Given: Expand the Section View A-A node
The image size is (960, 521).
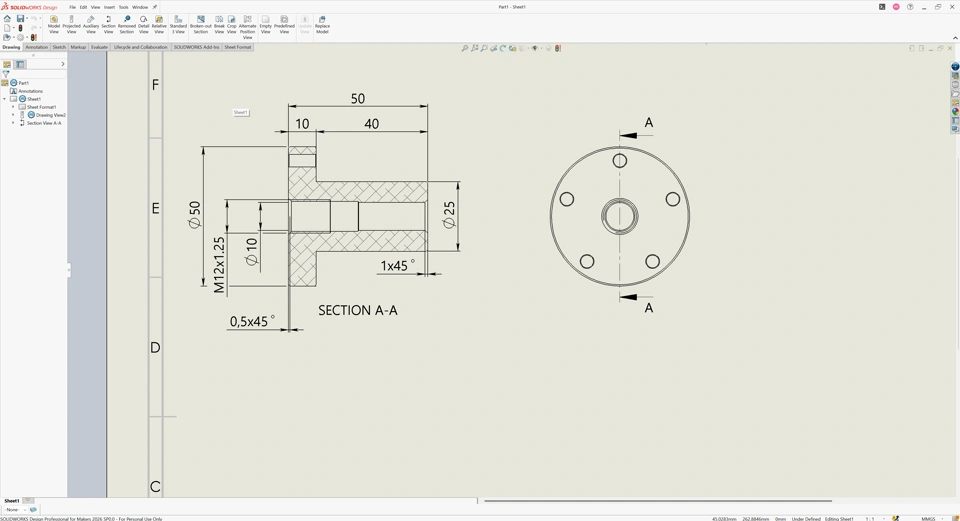Looking at the screenshot, I should [13, 123].
